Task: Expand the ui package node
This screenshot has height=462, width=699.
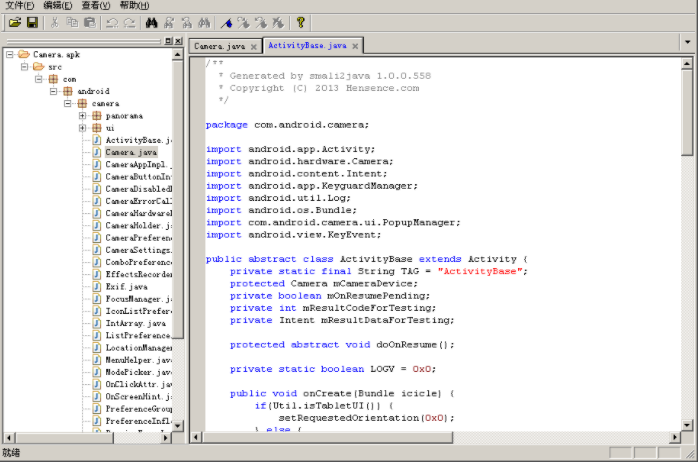Action: (x=82, y=128)
